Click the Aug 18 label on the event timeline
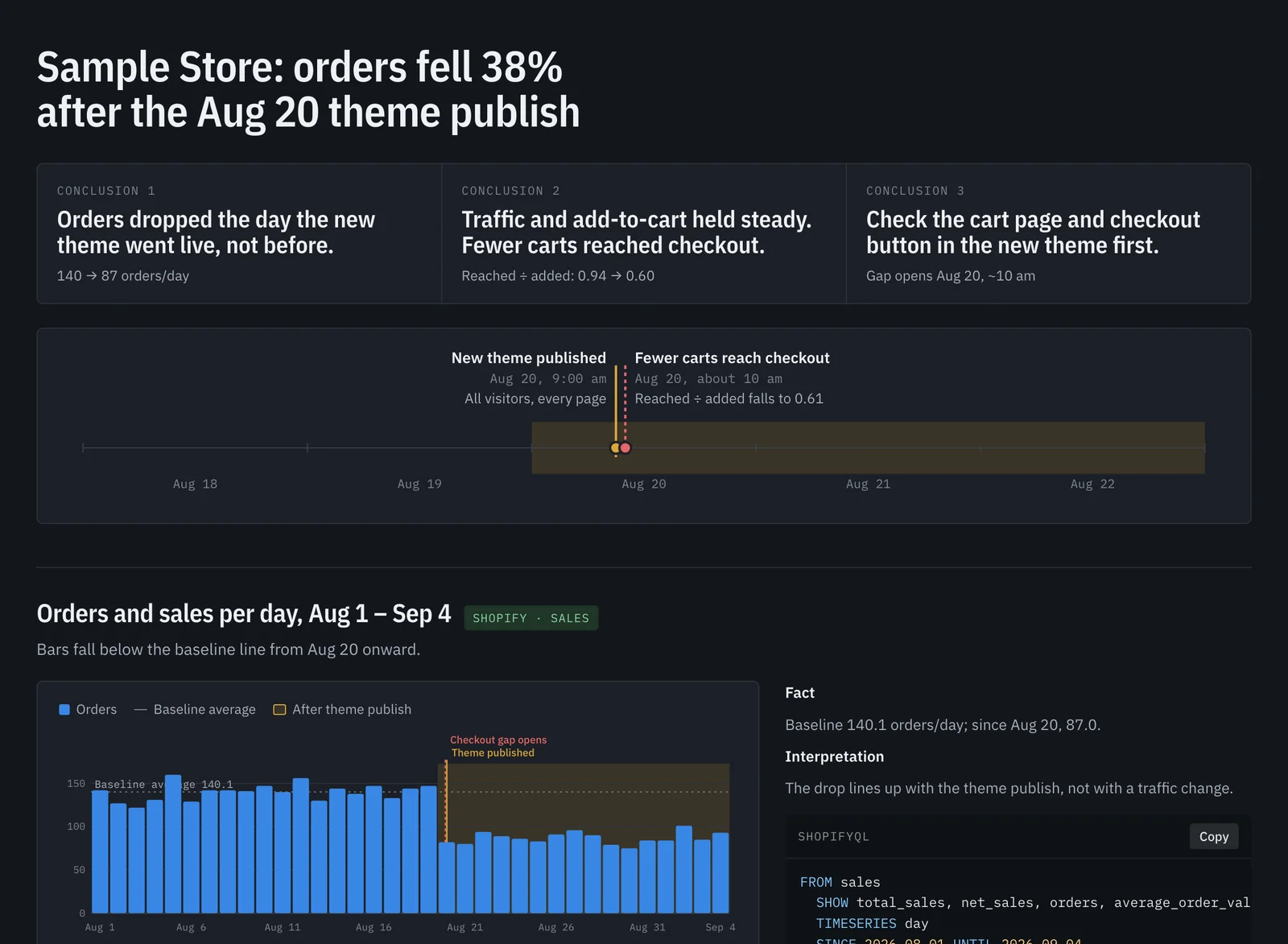The image size is (1288, 944). click(195, 484)
